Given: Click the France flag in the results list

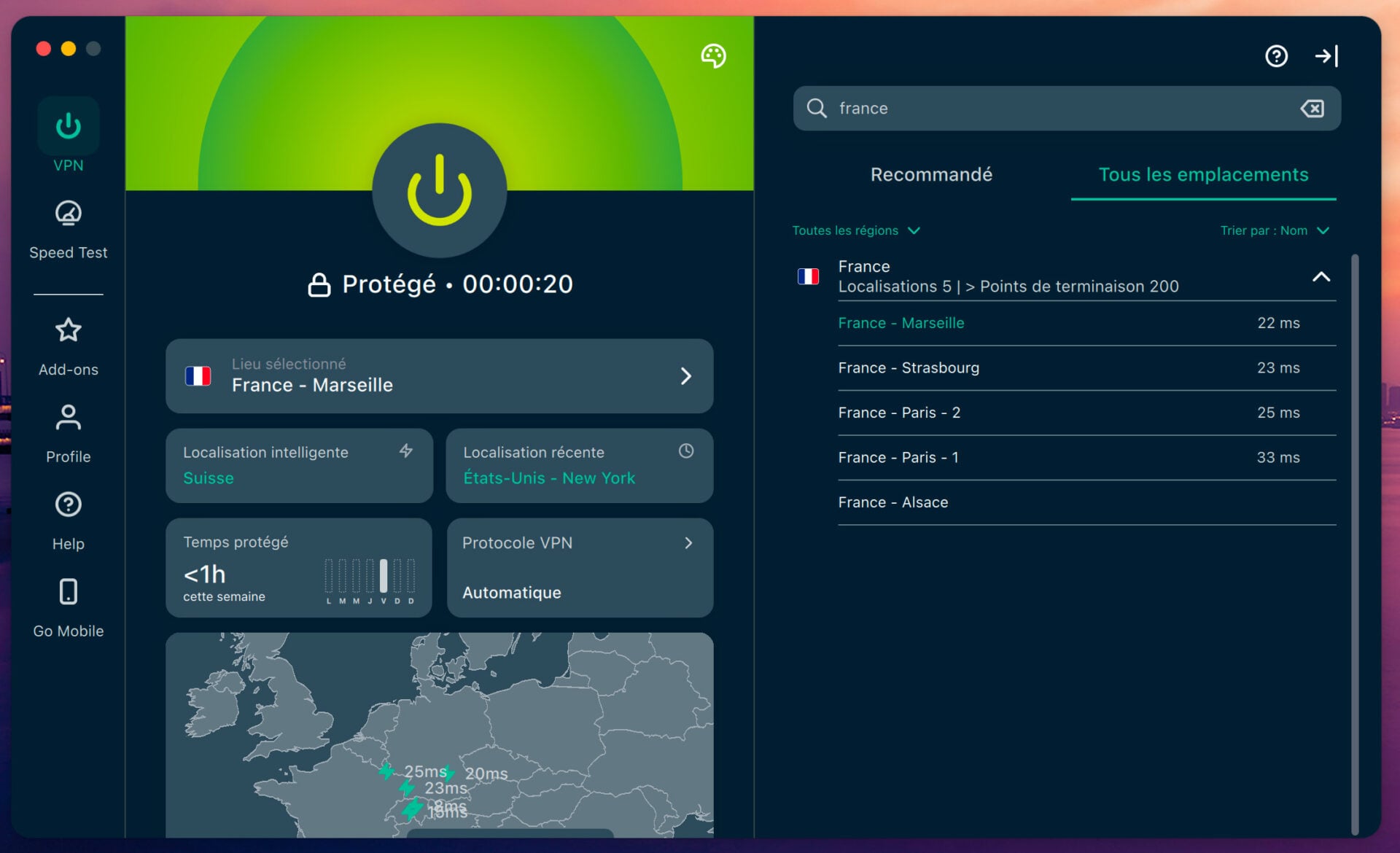Looking at the screenshot, I should pos(809,276).
